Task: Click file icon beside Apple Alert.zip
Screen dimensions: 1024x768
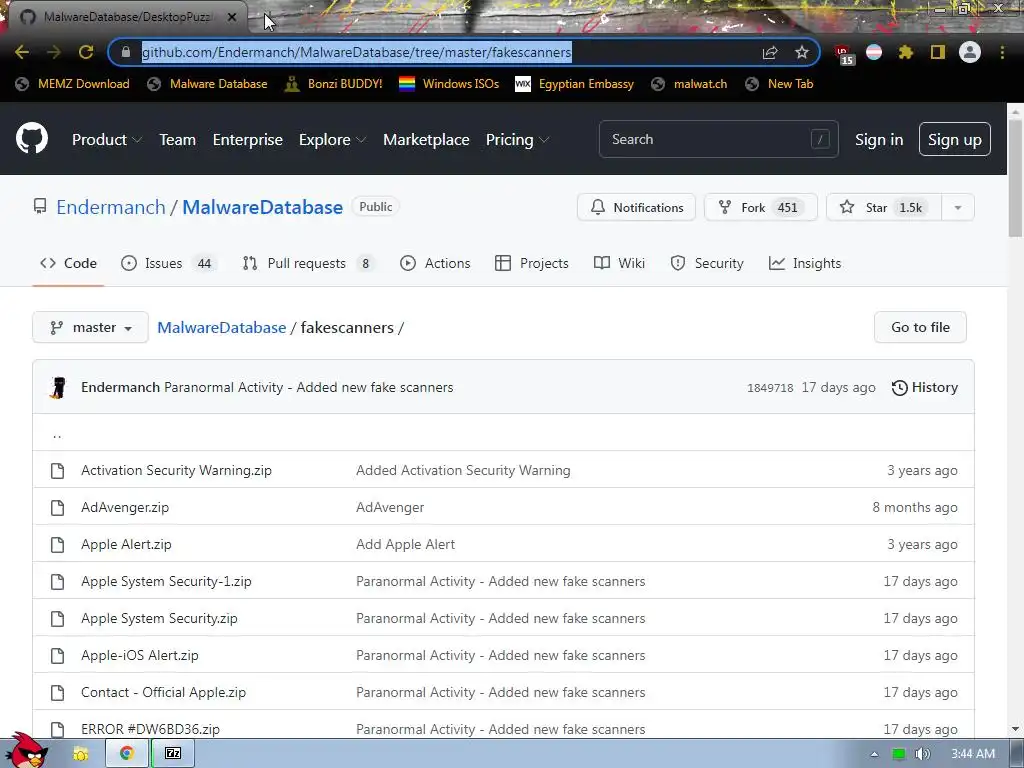Action: click(57, 545)
